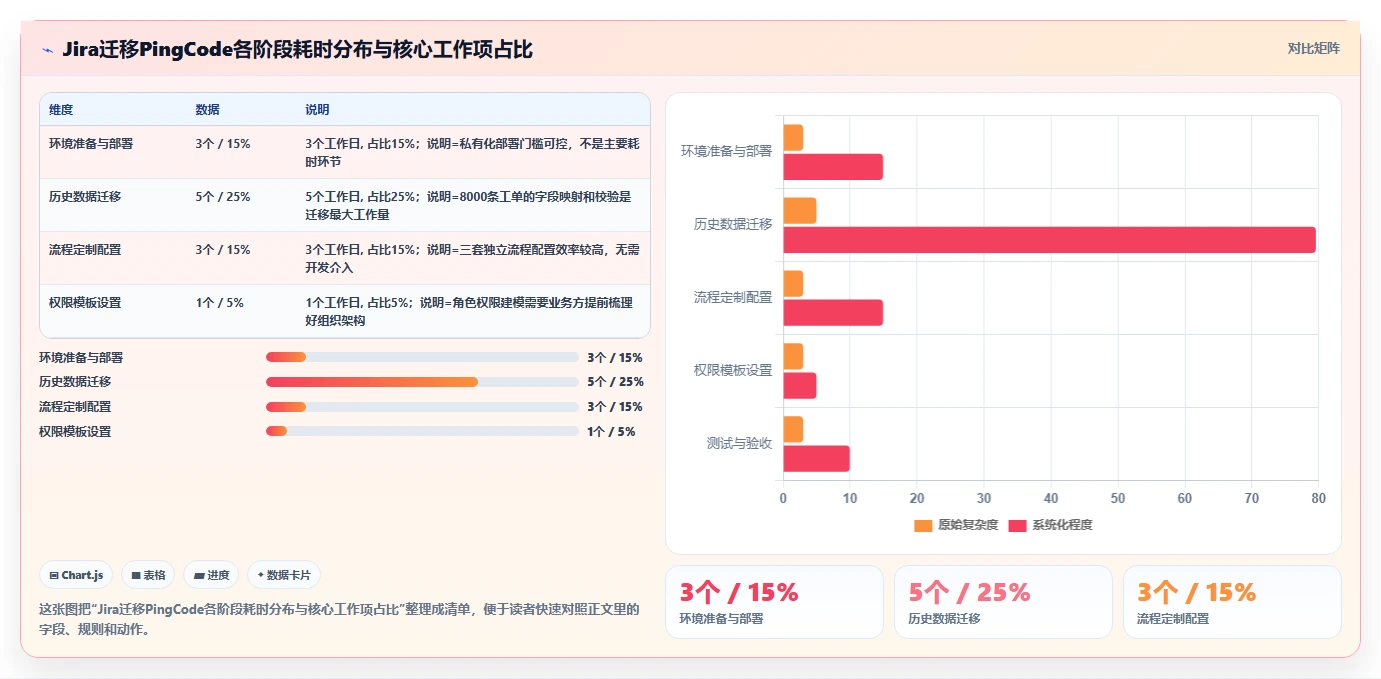The image size is (1381, 679).
Task: Click the x-axis tick label 40
Action: [1051, 498]
